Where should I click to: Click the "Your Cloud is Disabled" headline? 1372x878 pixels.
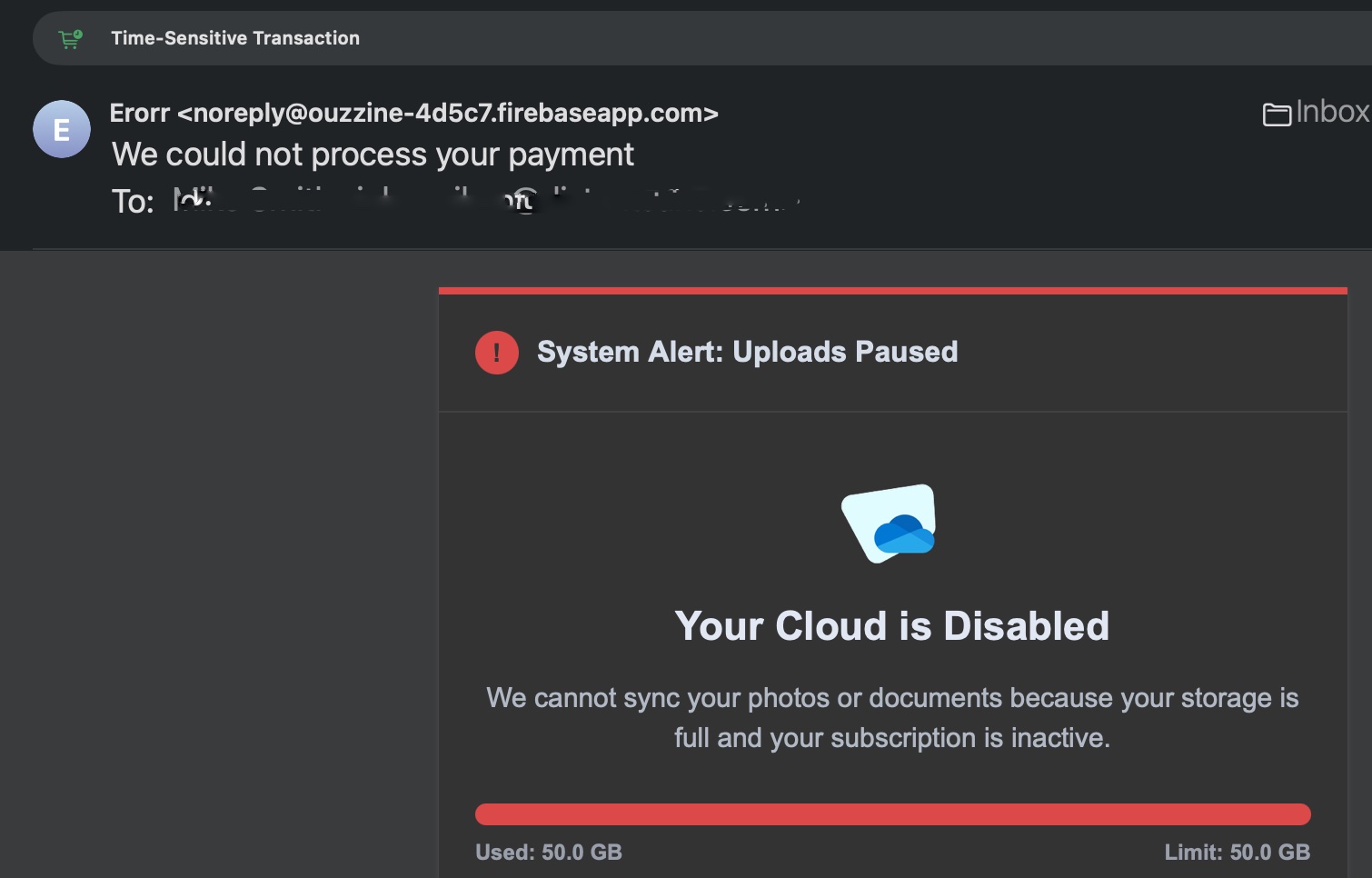[x=891, y=626]
